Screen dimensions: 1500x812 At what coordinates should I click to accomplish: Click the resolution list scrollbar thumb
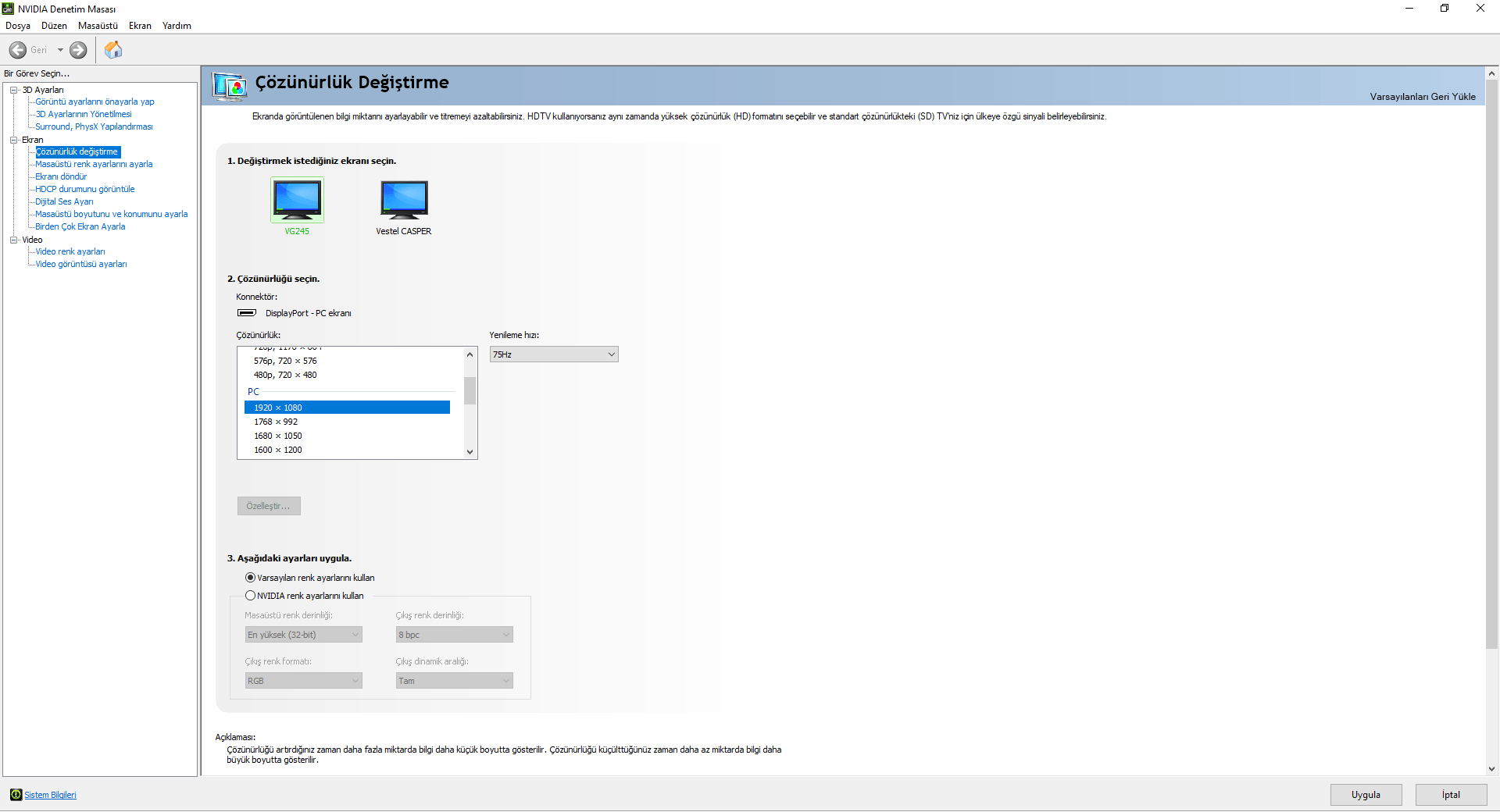470,390
